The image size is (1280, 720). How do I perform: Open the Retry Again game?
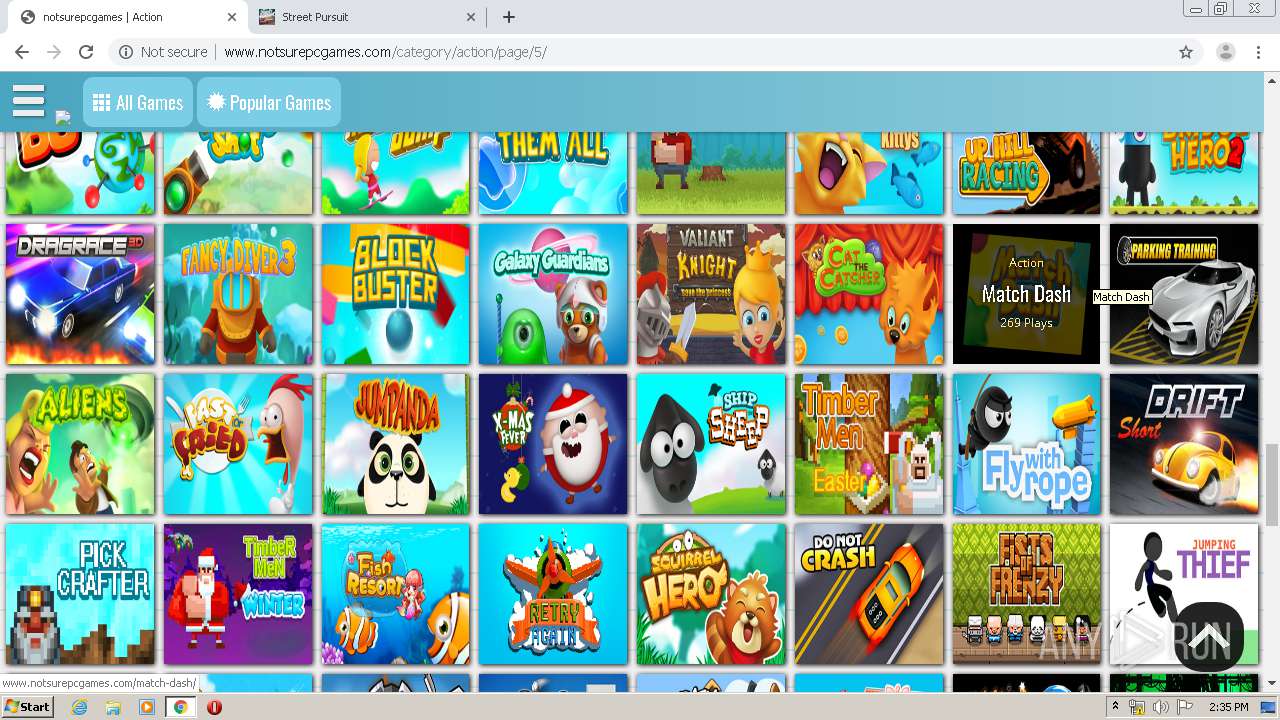[x=553, y=594]
